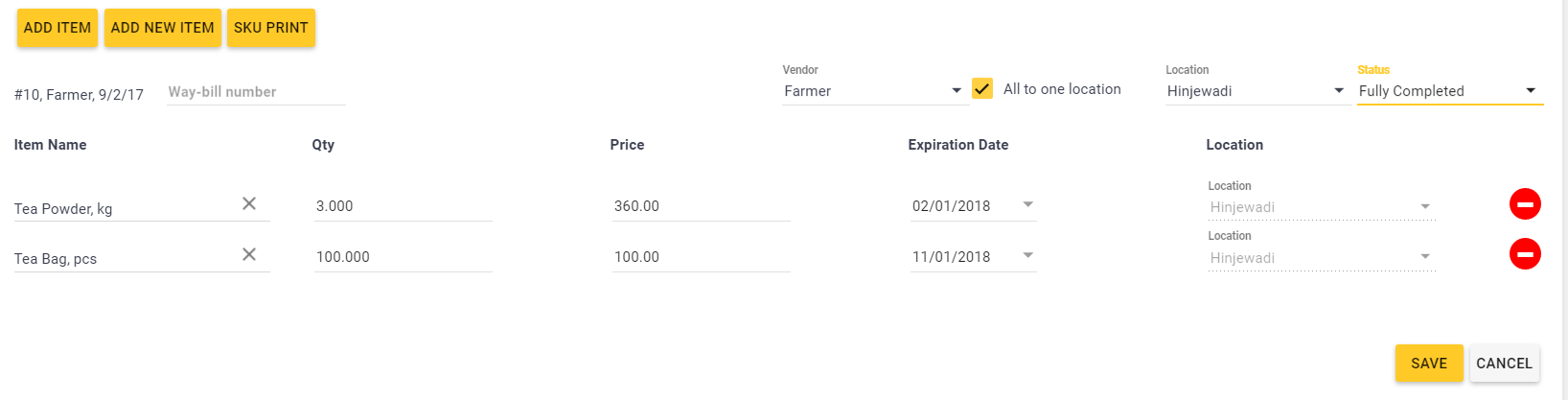Clear the Tea Bag item name
Viewport: 1568px width, 400px height.
[249, 254]
